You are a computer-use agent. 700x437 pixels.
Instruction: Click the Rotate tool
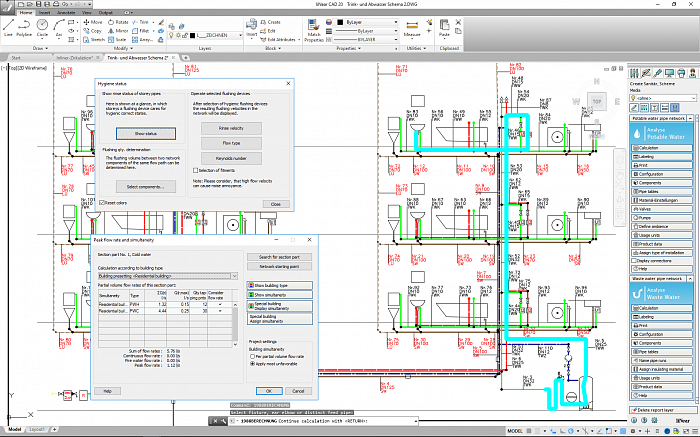click(x=118, y=22)
